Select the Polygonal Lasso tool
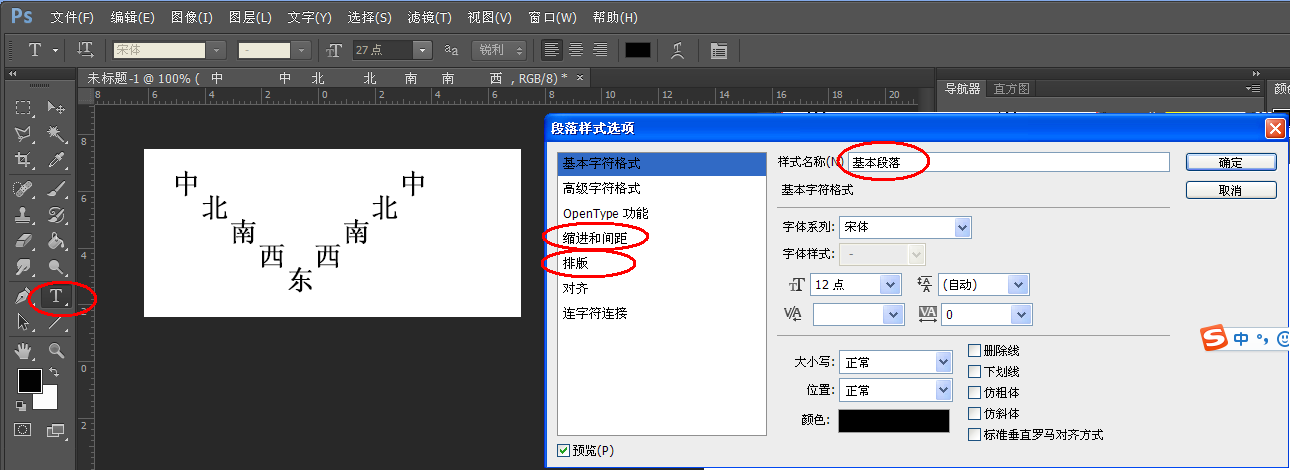The image size is (1290, 470). (x=24, y=134)
